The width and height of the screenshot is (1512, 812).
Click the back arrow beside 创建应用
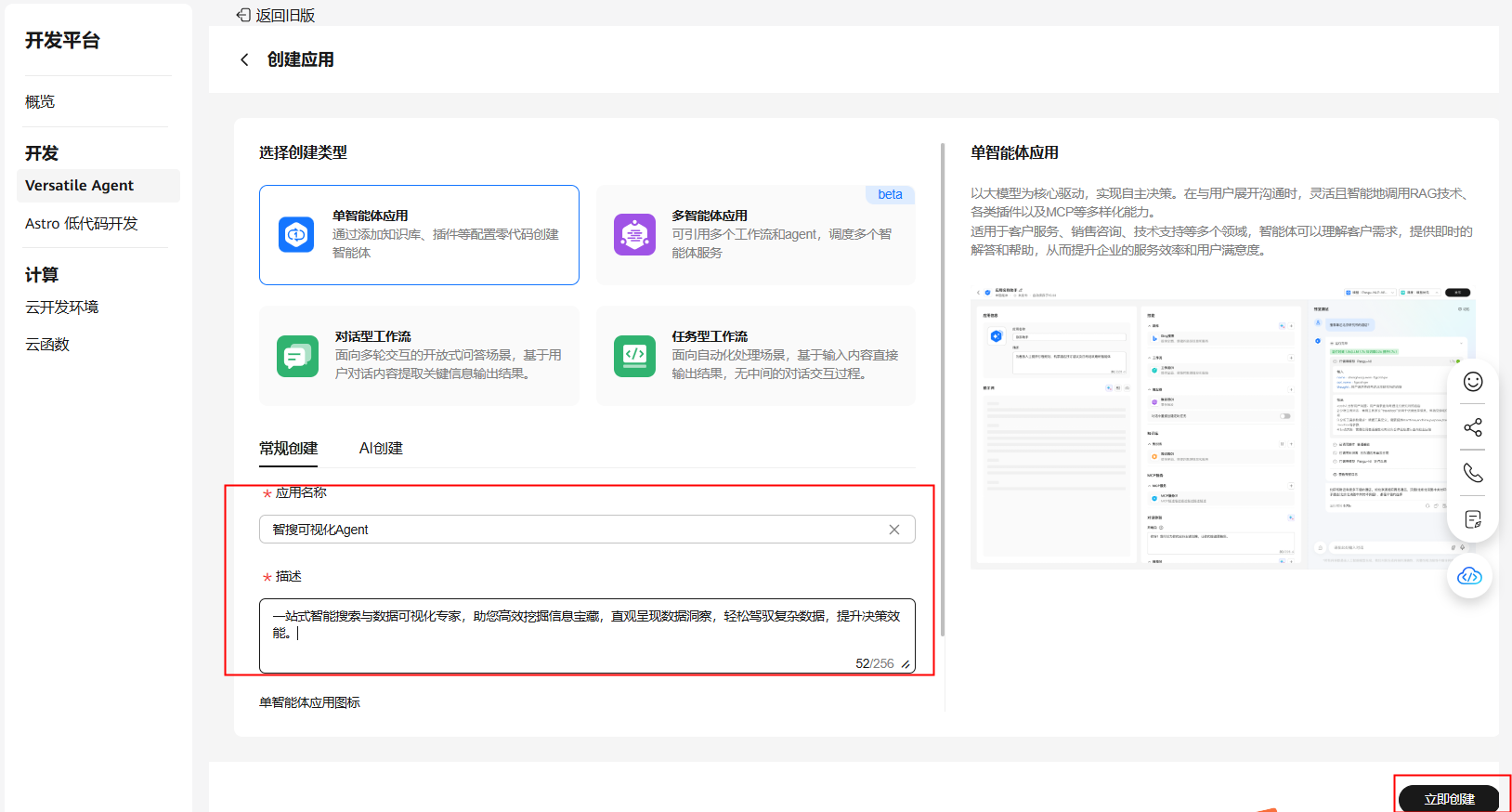click(x=244, y=59)
